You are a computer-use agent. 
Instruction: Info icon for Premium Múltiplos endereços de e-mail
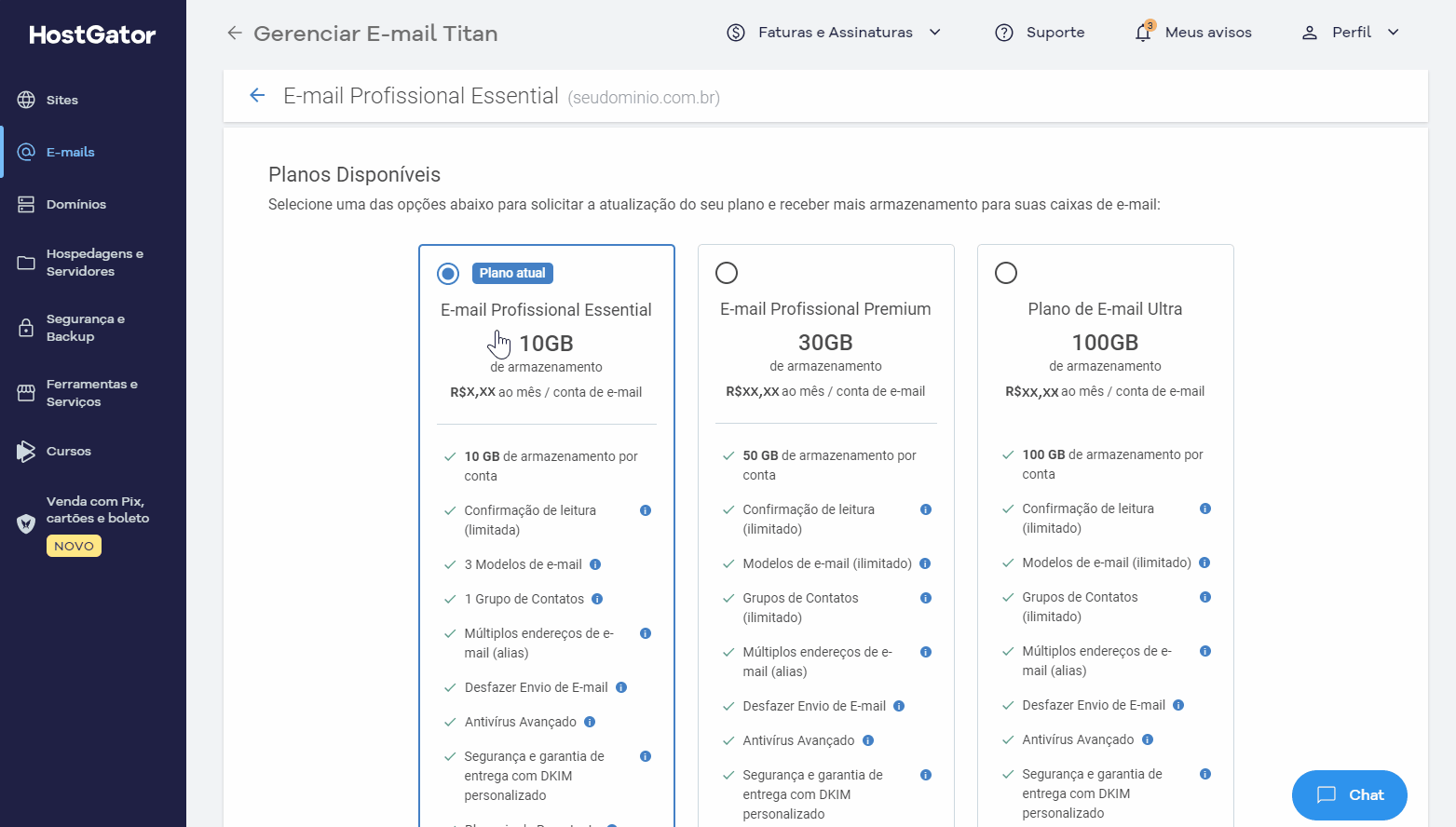926,652
